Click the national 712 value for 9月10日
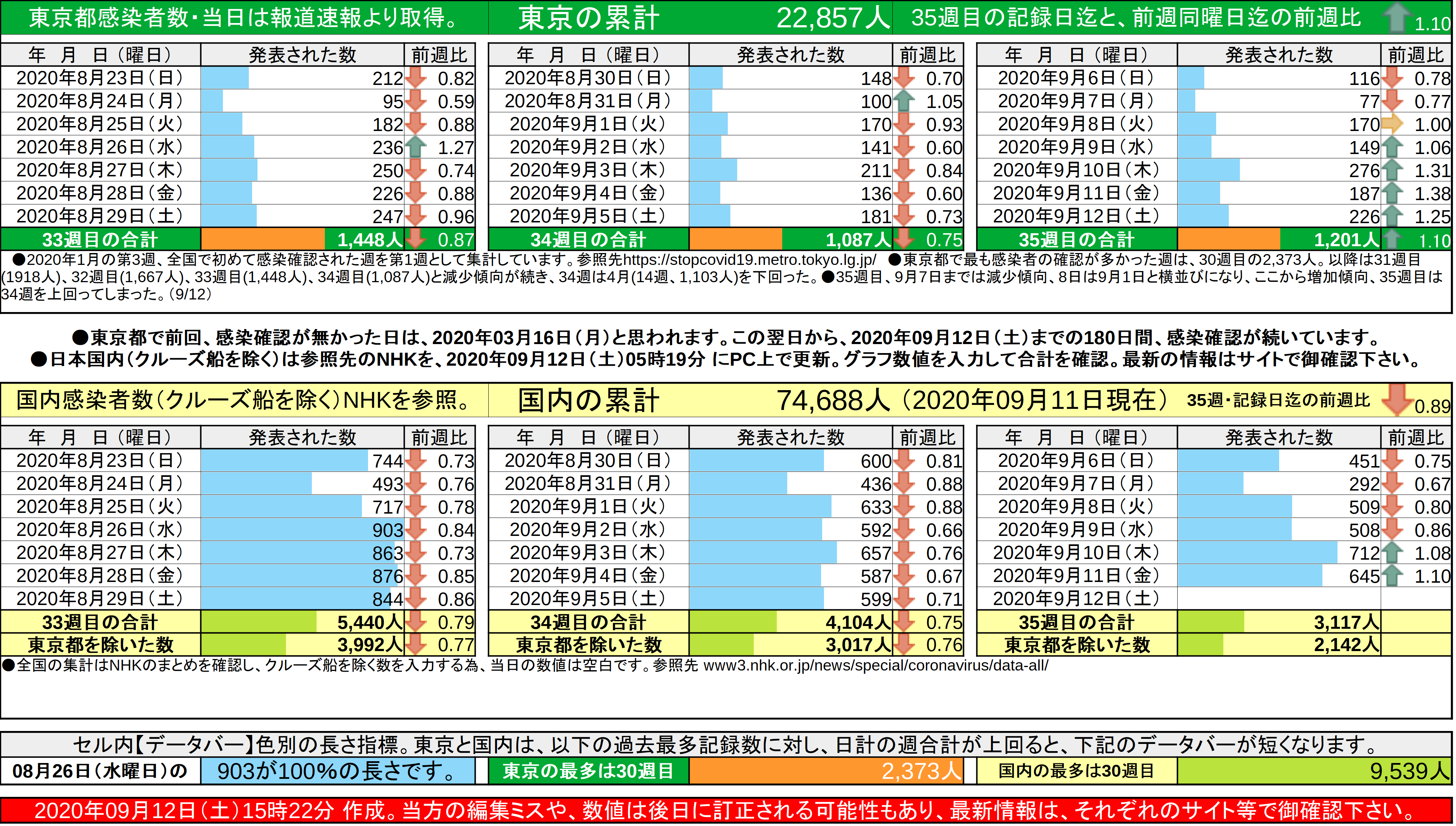1456x826 pixels. tap(1364, 553)
